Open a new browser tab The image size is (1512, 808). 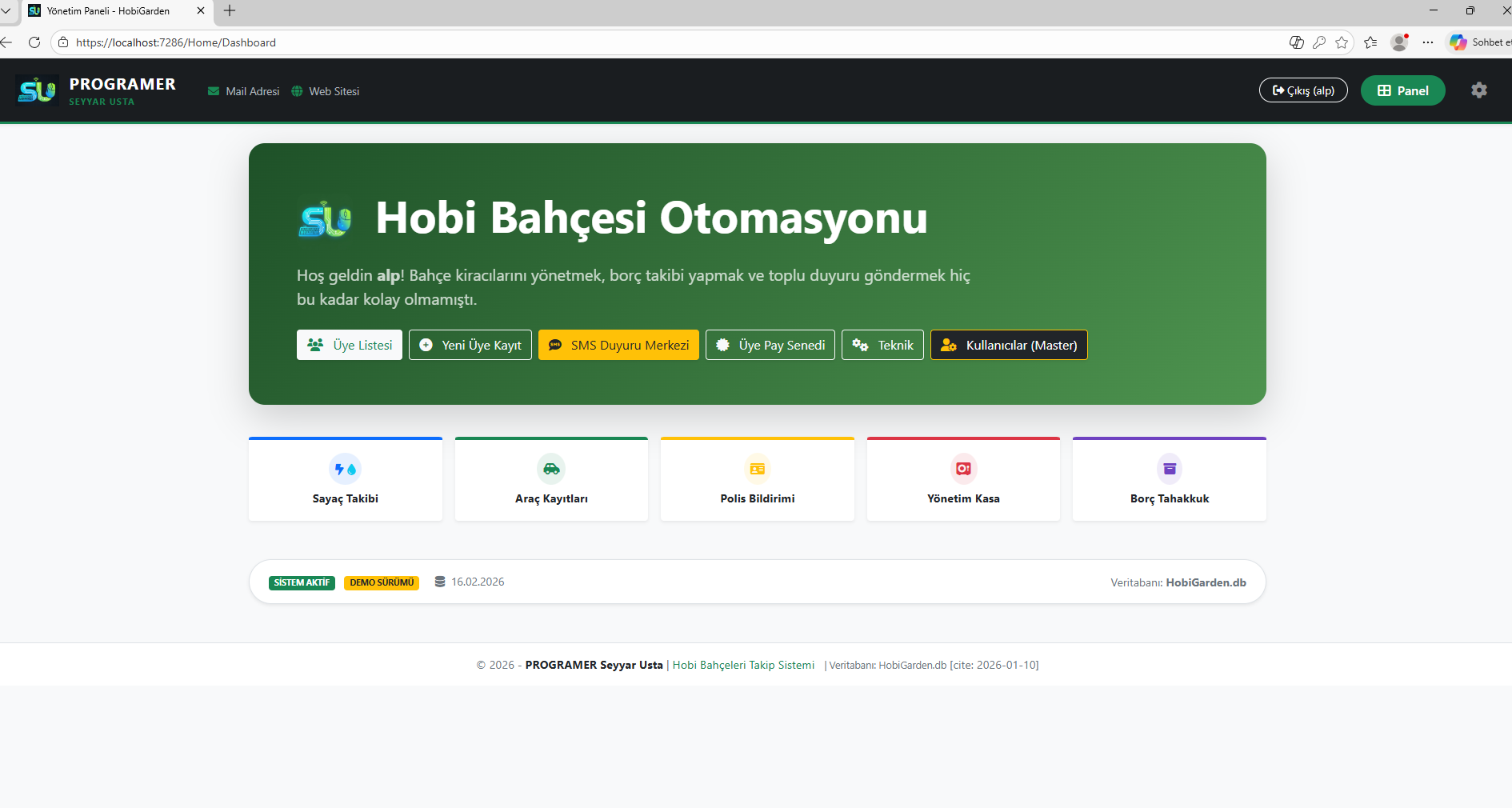230,11
